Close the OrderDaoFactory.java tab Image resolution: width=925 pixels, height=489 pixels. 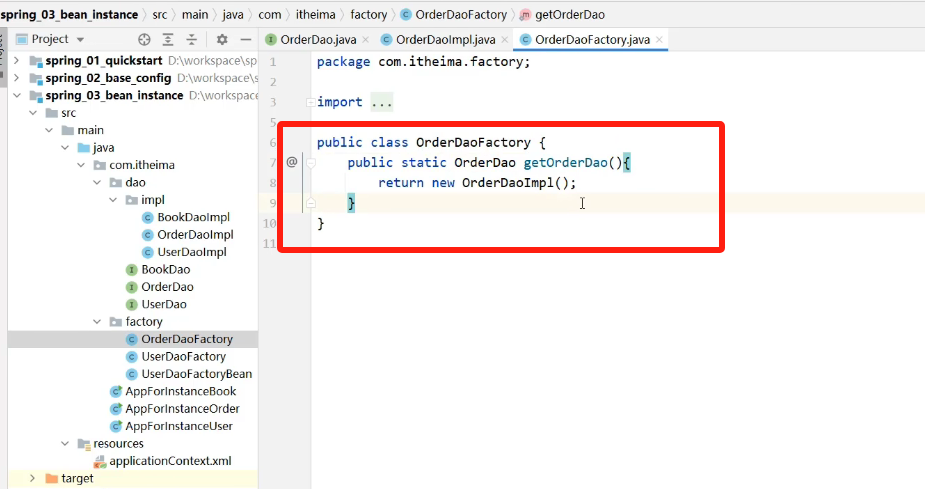click(x=659, y=40)
